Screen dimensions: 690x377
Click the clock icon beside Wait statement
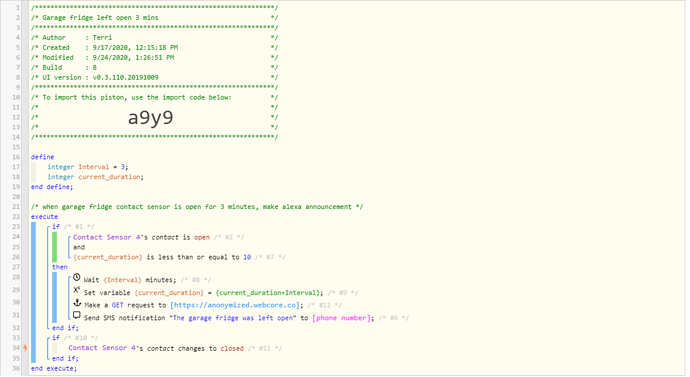pyautogui.click(x=77, y=278)
